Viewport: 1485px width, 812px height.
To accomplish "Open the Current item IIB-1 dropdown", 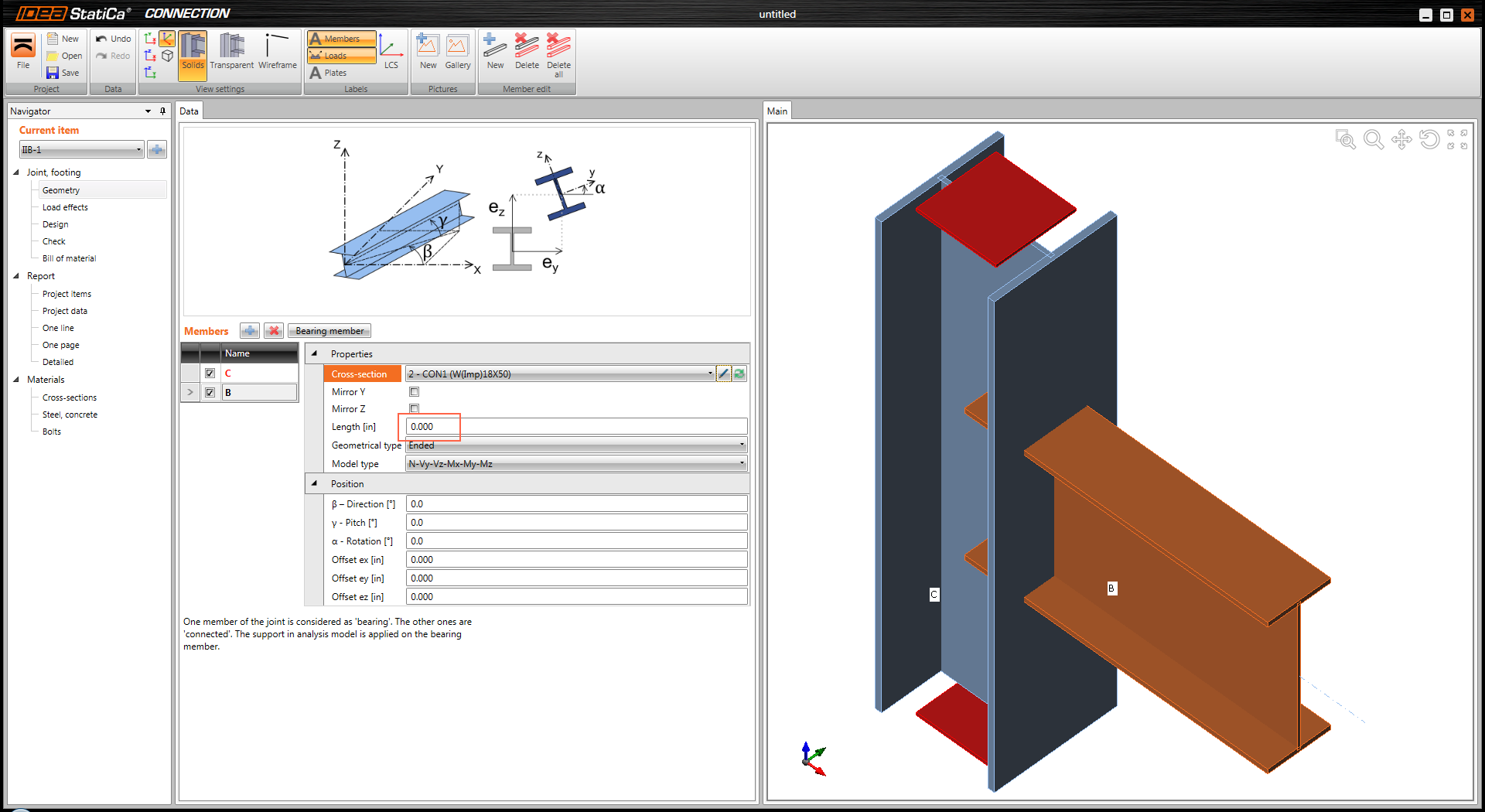I will point(81,150).
